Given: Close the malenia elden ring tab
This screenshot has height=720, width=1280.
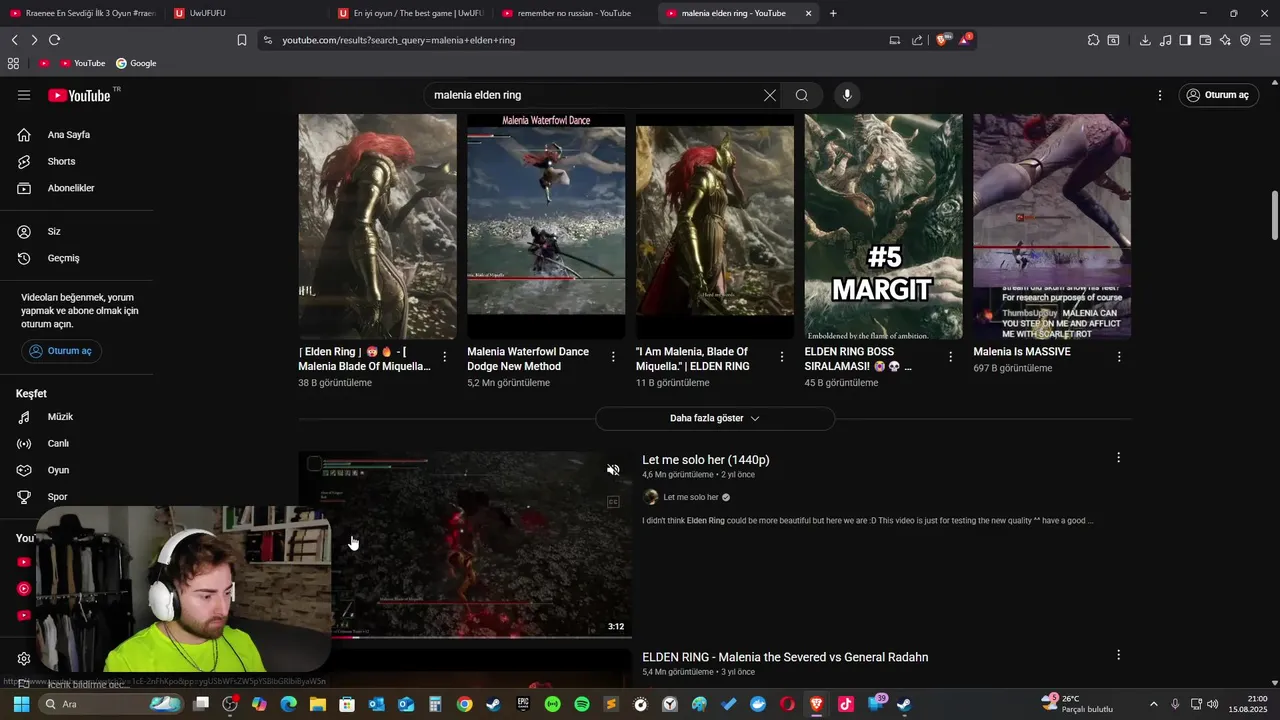Looking at the screenshot, I should [808, 13].
